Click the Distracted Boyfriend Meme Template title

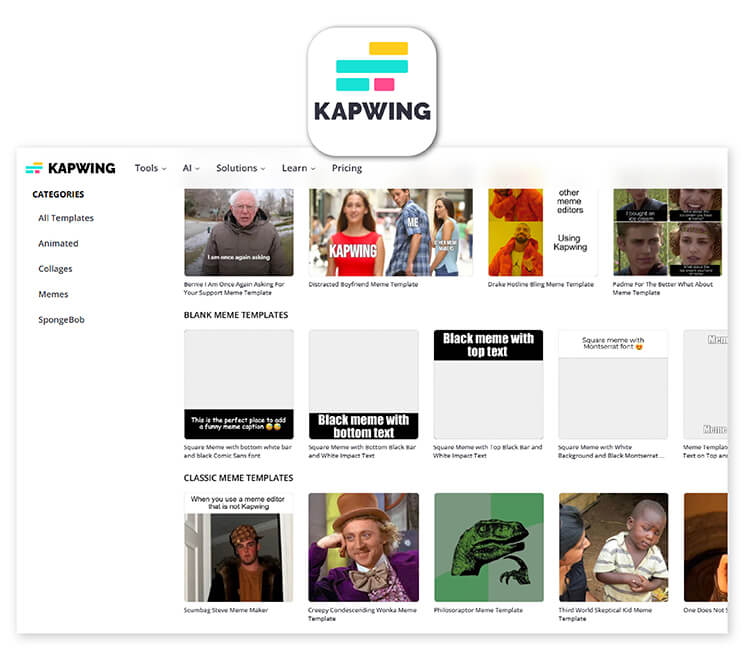(363, 284)
